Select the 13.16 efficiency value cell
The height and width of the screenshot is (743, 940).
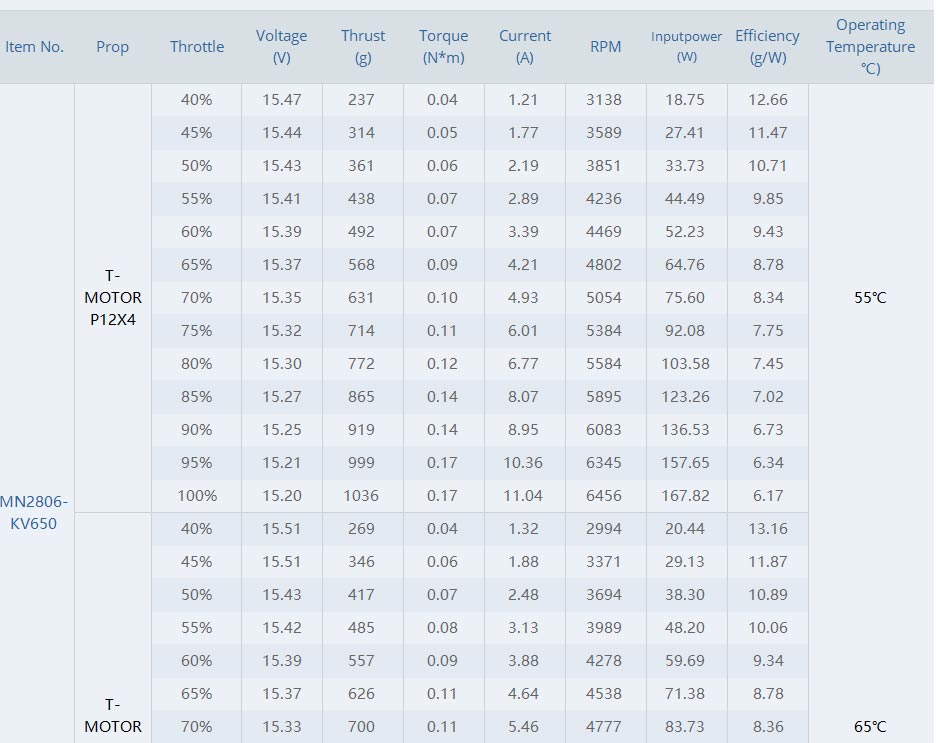767,528
